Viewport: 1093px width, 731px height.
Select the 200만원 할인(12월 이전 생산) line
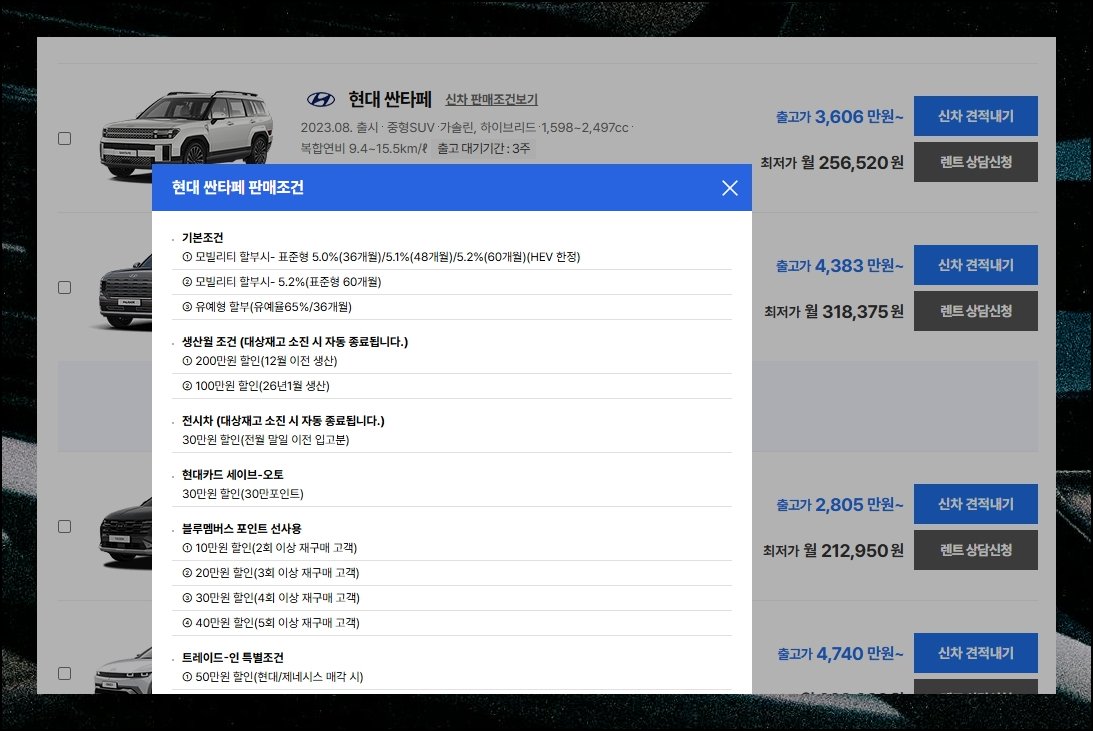(259, 361)
